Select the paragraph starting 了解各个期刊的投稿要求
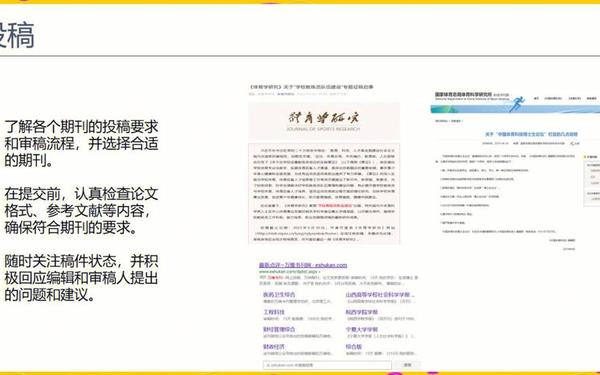 point(81,143)
